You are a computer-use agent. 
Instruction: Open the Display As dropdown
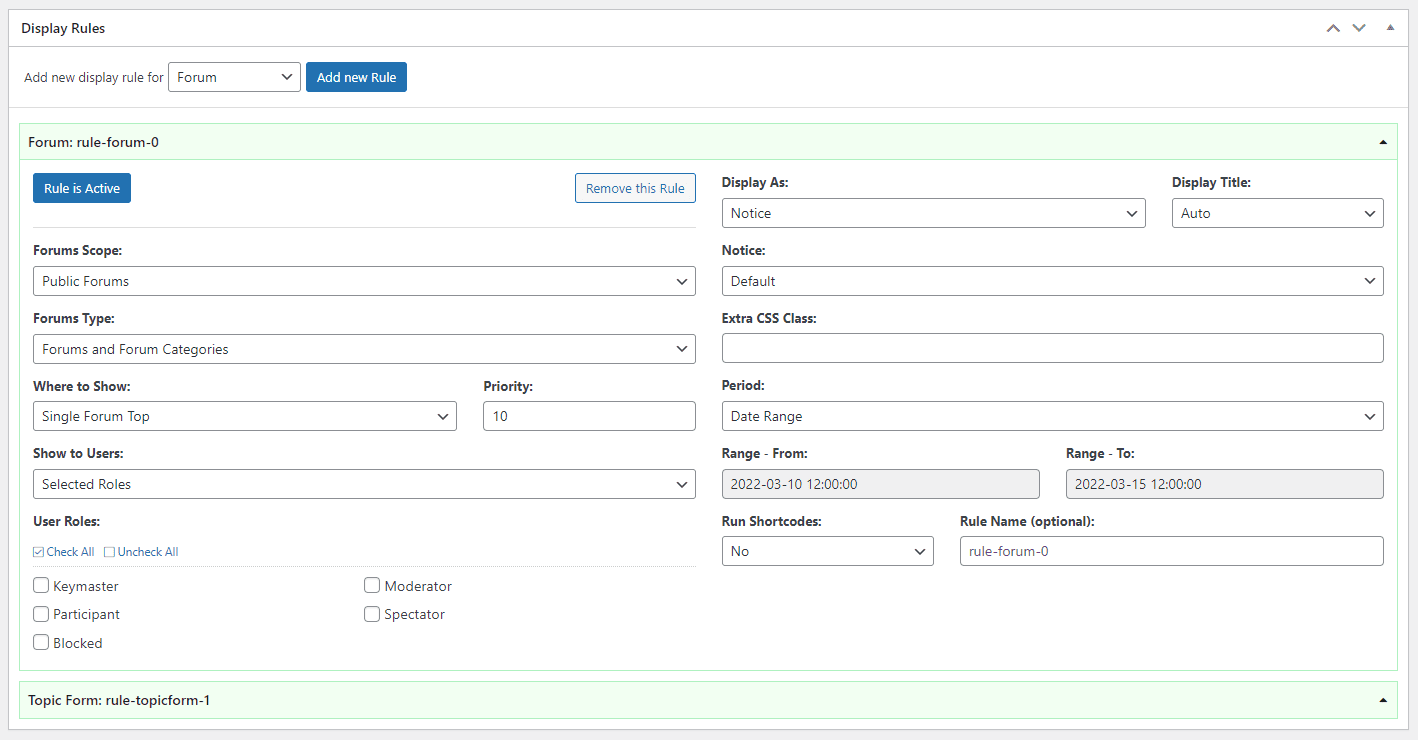(934, 213)
